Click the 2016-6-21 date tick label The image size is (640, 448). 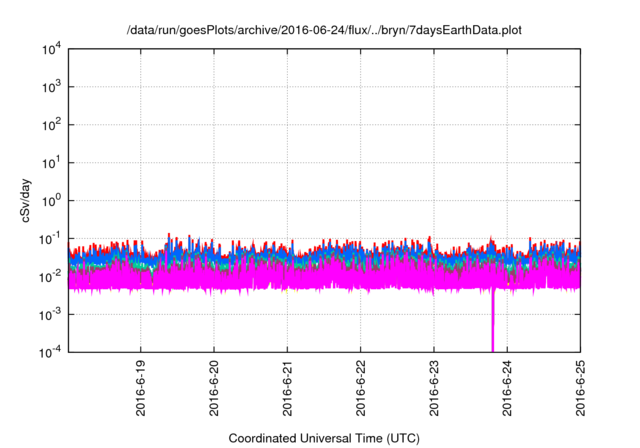click(x=287, y=388)
